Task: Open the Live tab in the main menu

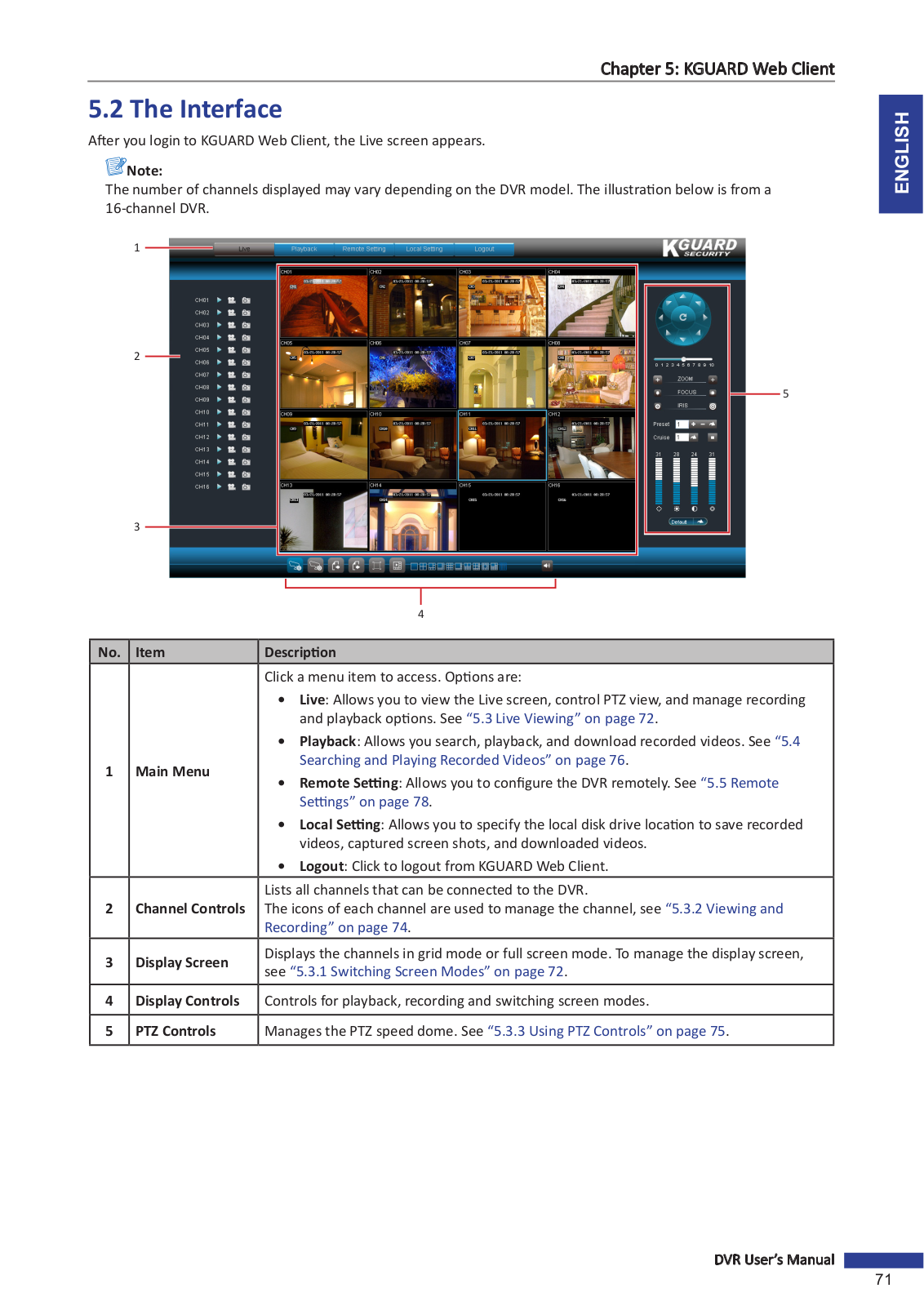Action: pos(244,249)
